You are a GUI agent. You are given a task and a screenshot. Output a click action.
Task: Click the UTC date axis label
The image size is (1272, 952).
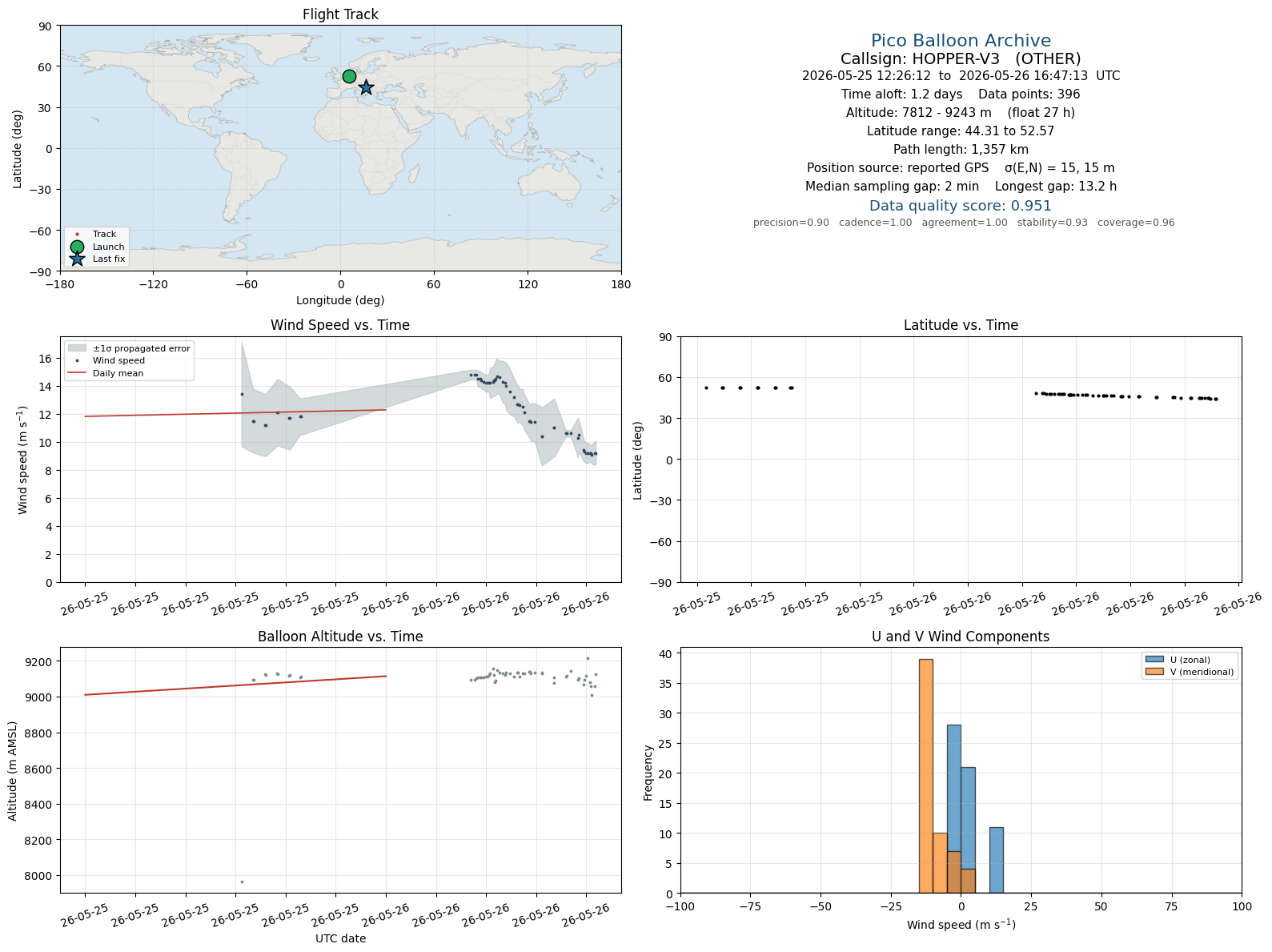point(340,938)
